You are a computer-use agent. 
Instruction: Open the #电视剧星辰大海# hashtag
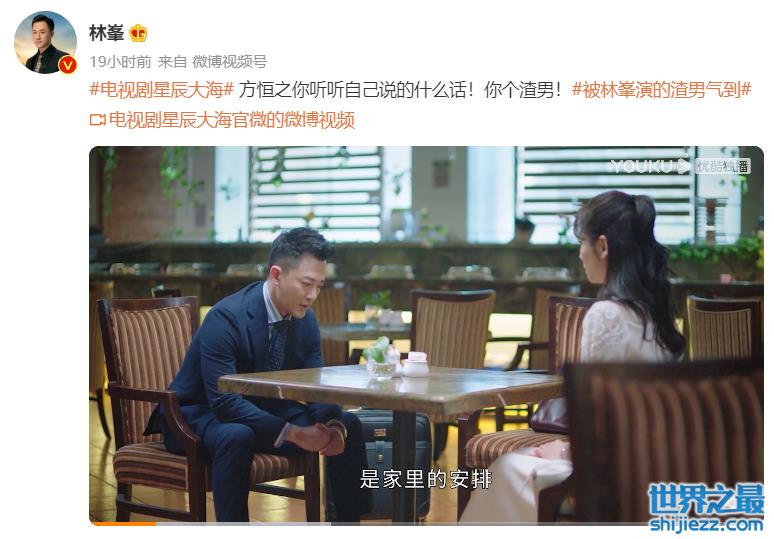coord(161,90)
